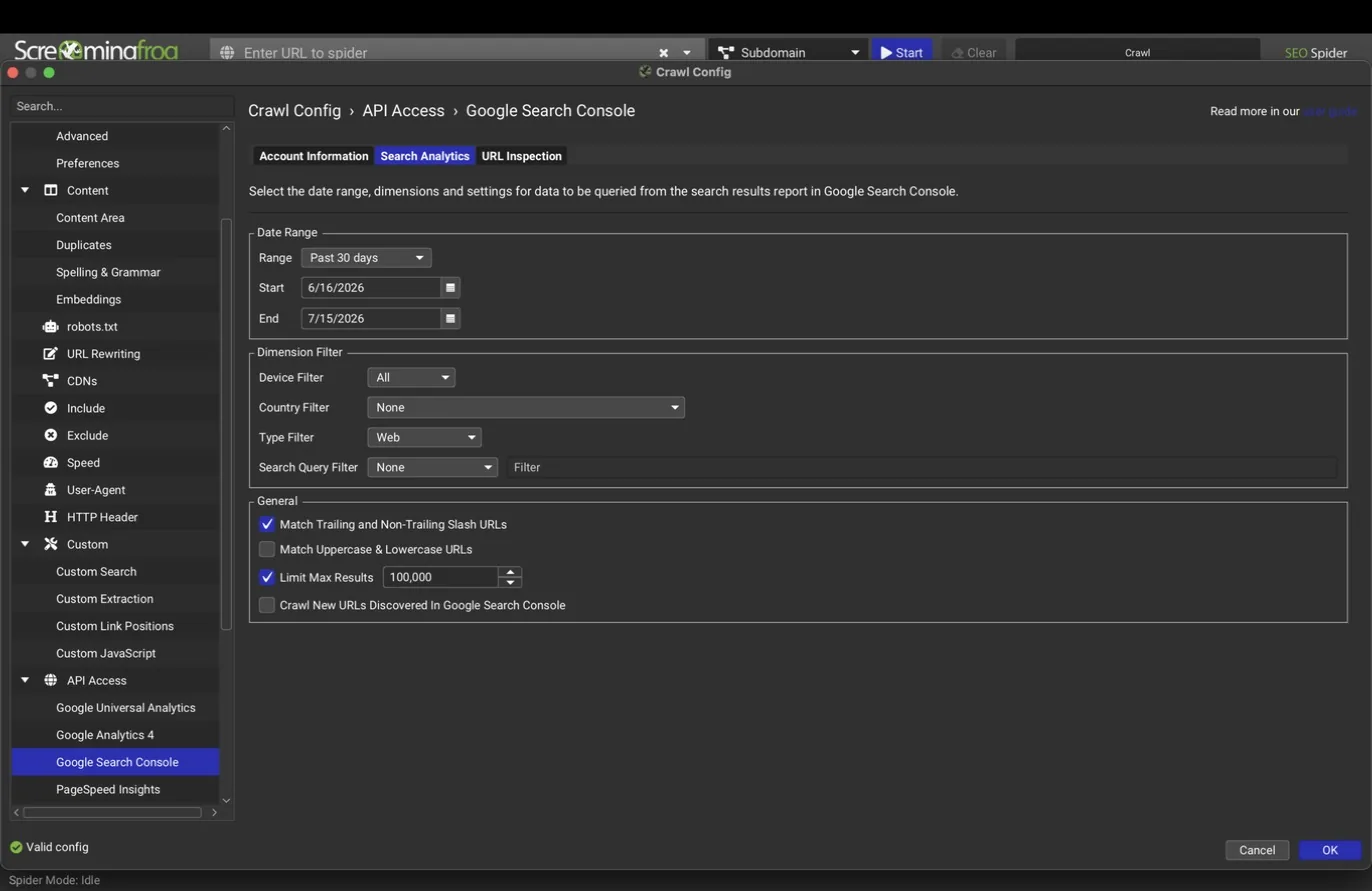Image resolution: width=1372 pixels, height=891 pixels.
Task: Click the config Search field
Action: 122,106
